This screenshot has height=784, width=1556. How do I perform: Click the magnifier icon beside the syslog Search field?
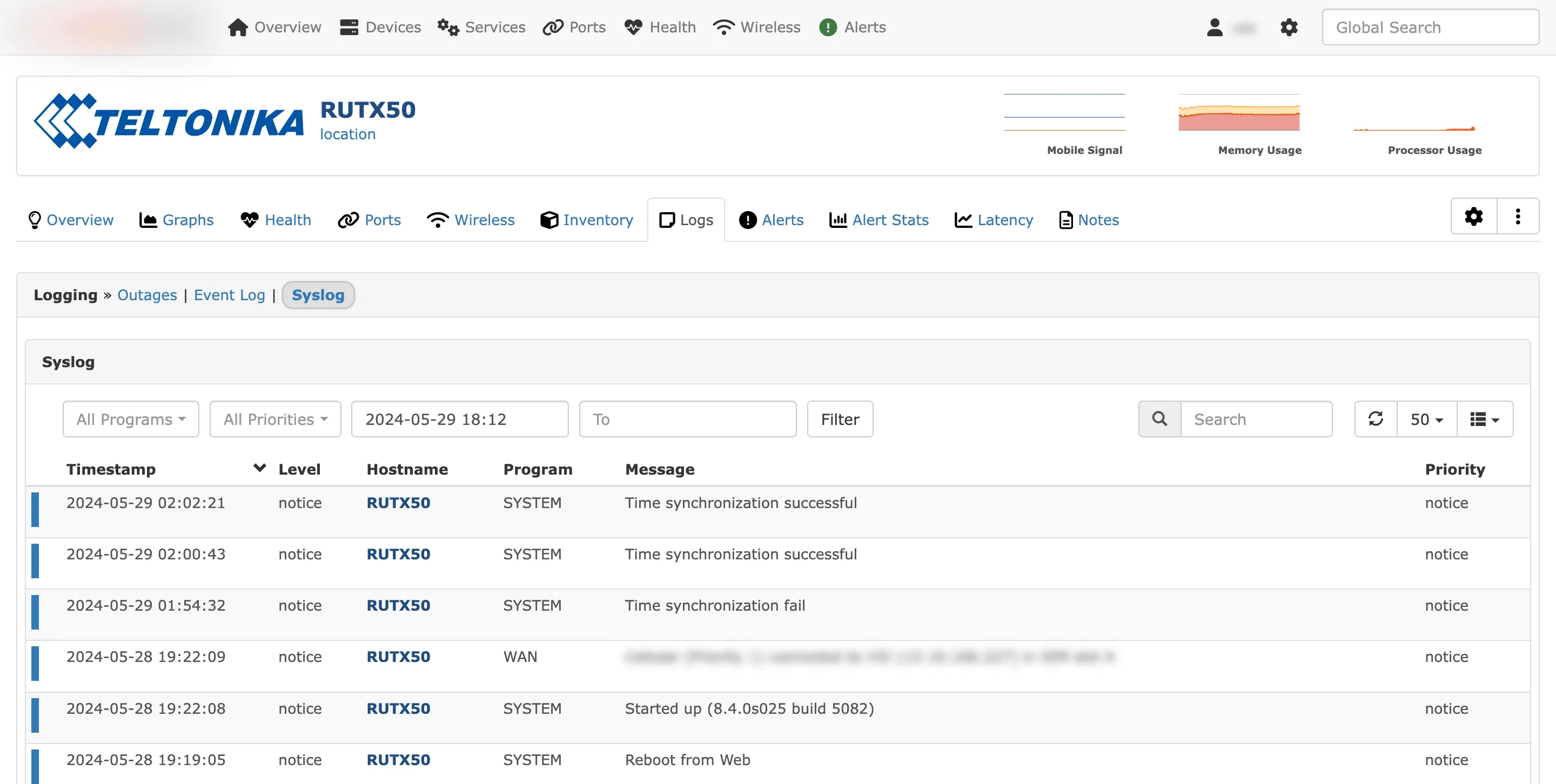click(x=1159, y=419)
